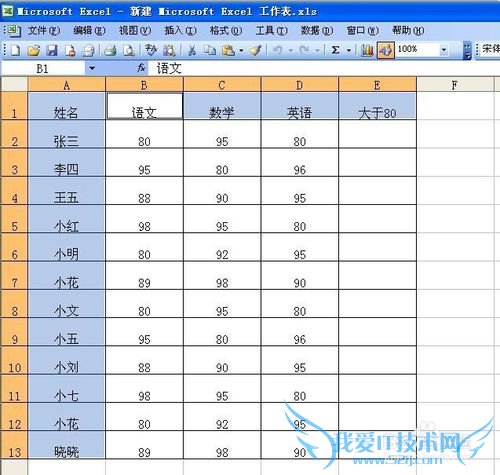Open the Undo history dropdown arrow
The width and height of the screenshot is (500, 475).
point(291,51)
